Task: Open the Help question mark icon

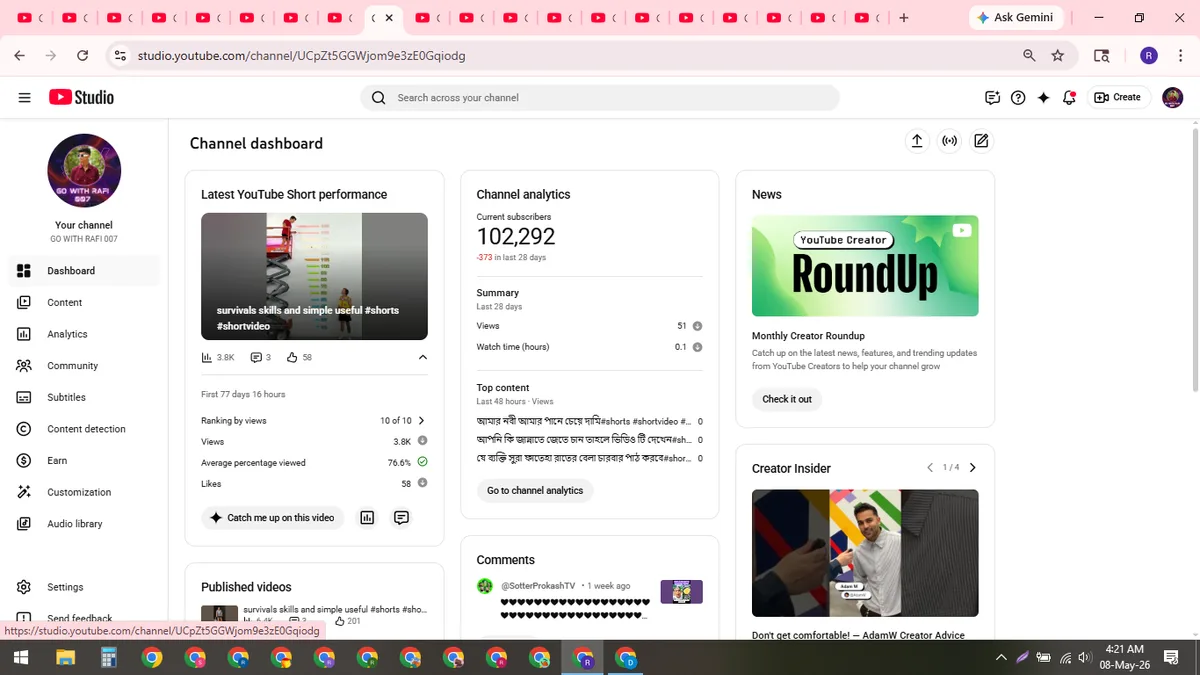Action: [1018, 97]
